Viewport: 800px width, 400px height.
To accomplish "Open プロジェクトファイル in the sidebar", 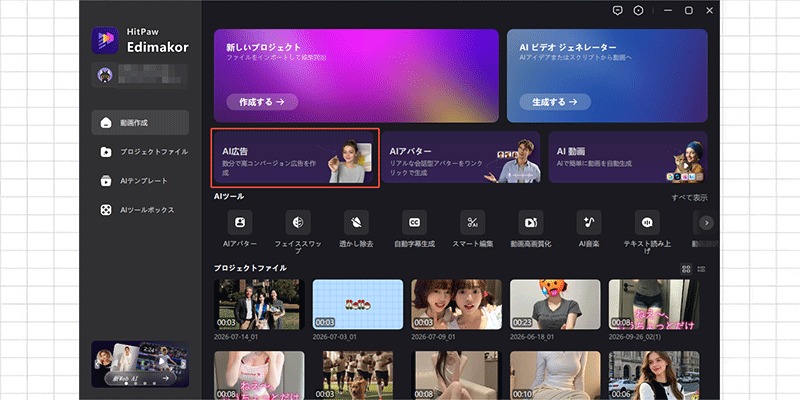I will pos(140,152).
